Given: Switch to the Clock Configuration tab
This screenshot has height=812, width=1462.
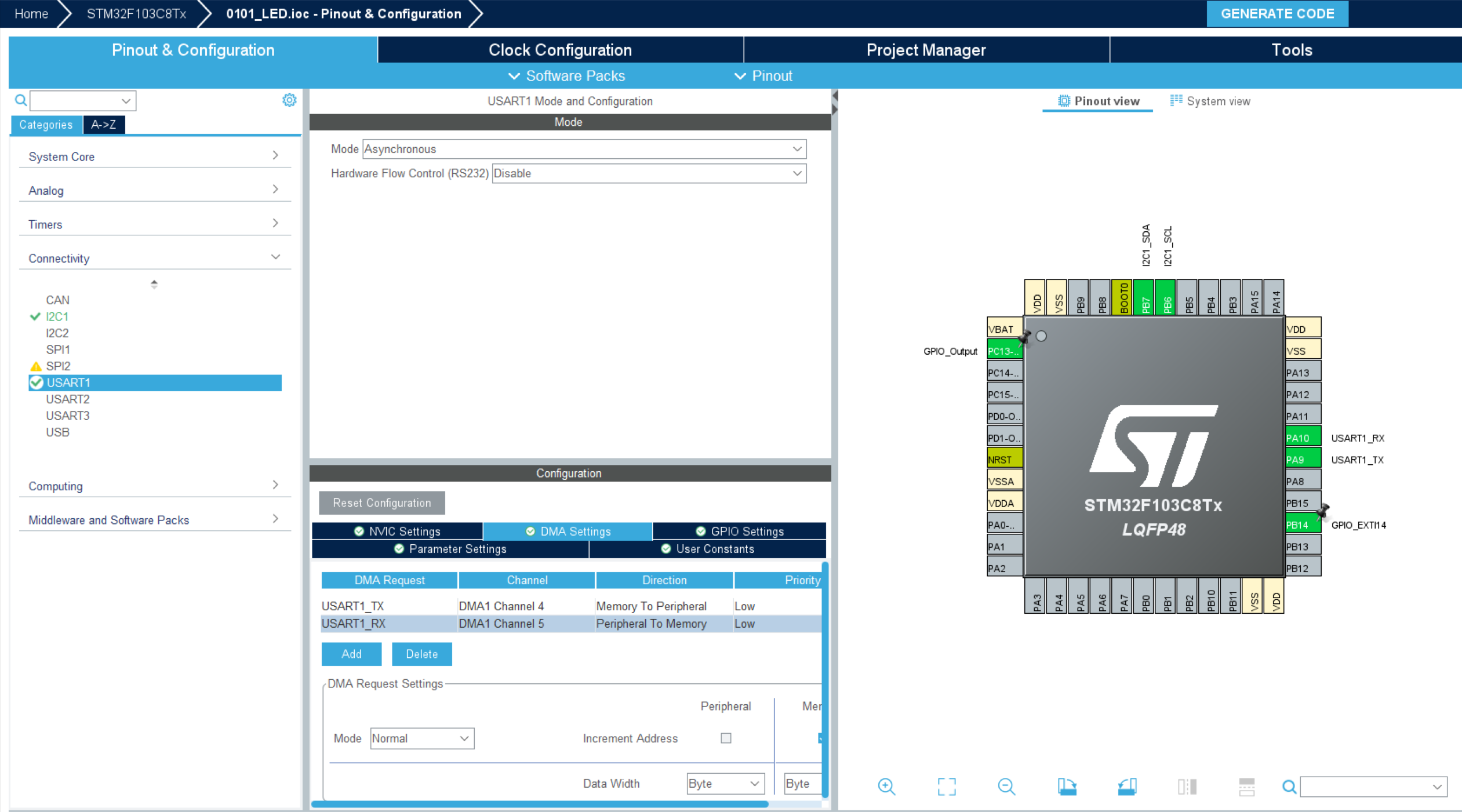Looking at the screenshot, I should coord(560,50).
